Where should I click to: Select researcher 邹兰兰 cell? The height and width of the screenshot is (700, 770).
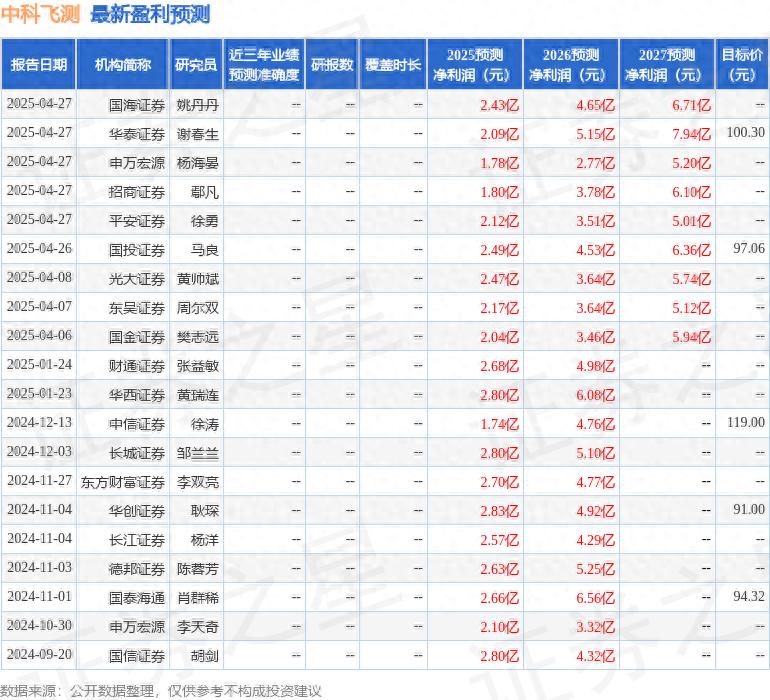(x=197, y=453)
